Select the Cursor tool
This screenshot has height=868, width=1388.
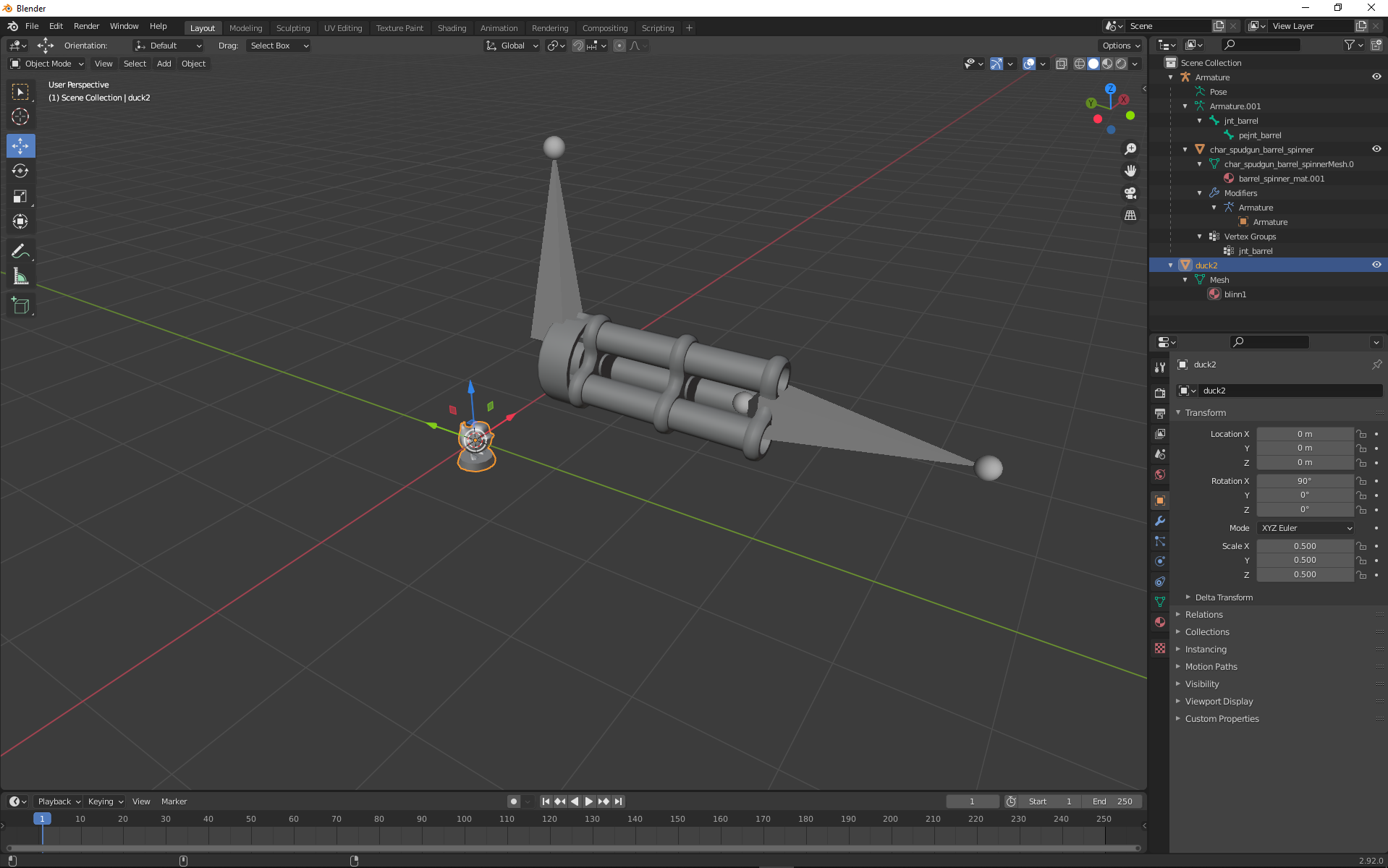pos(20,116)
